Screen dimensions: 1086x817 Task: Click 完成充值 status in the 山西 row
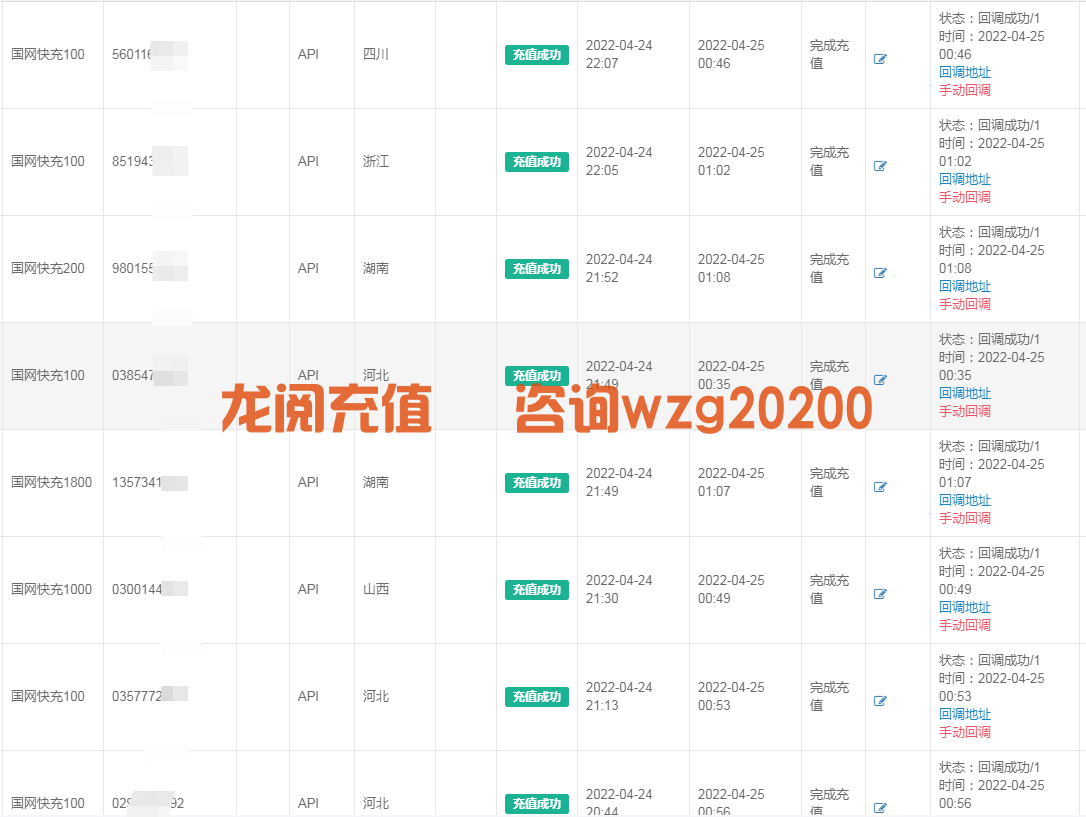(x=830, y=589)
